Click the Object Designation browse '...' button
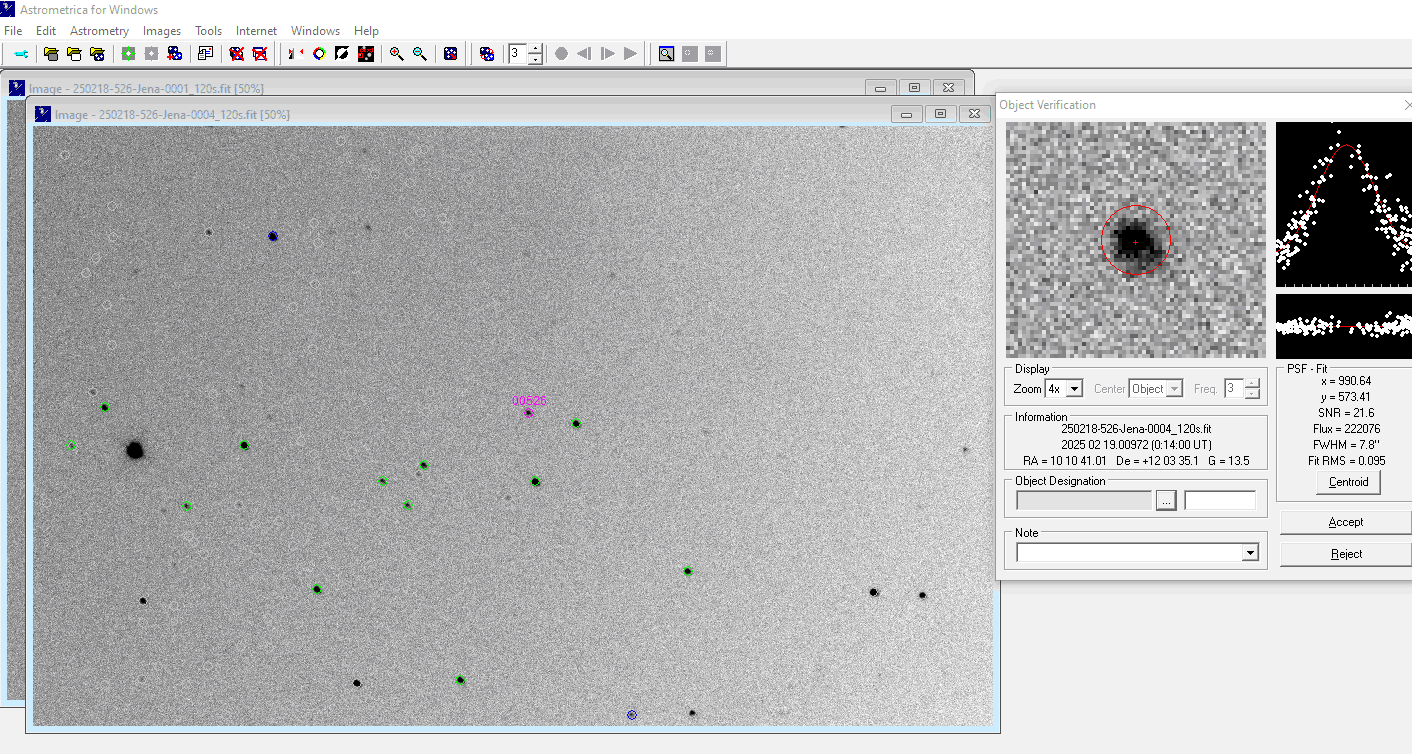This screenshot has height=754, width=1412. [x=1166, y=500]
